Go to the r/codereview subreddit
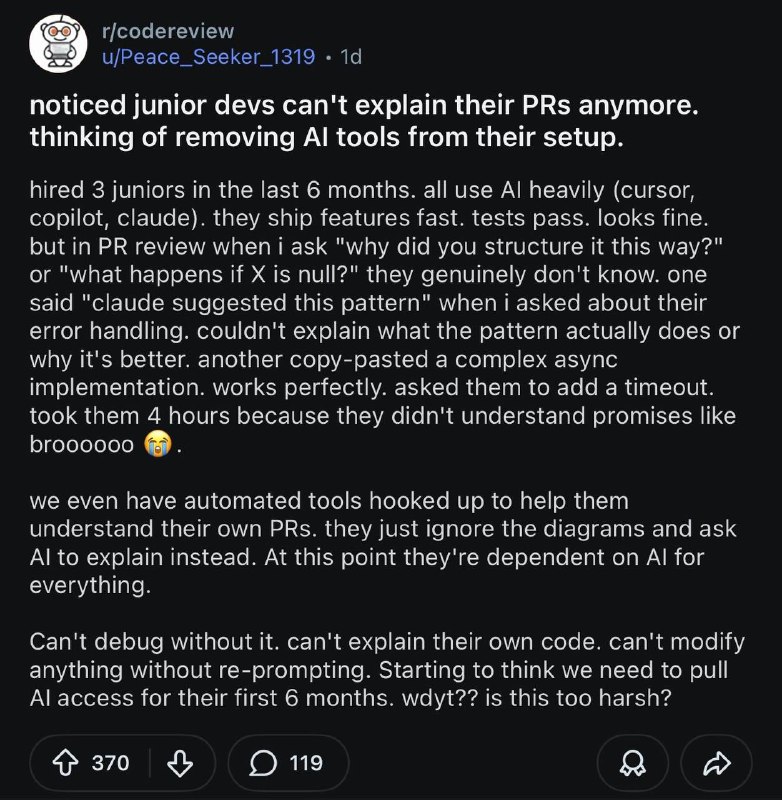The image size is (782, 800). point(168,31)
